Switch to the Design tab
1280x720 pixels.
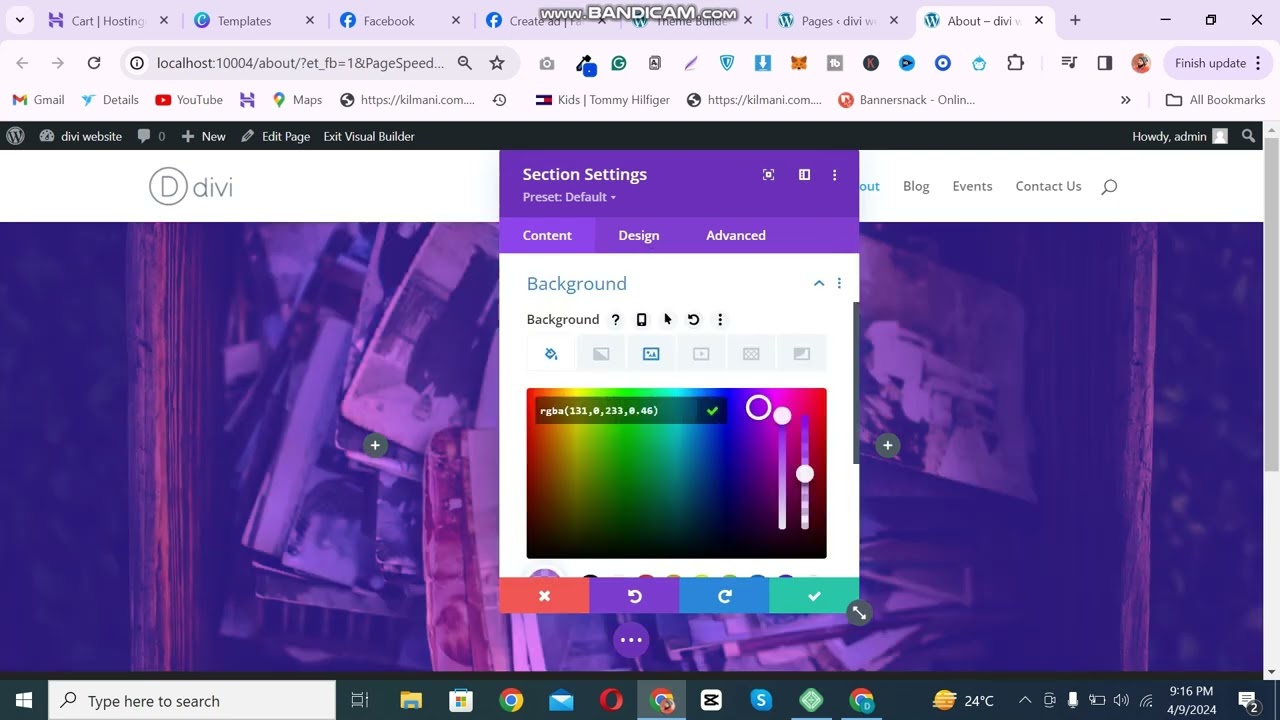[639, 235]
